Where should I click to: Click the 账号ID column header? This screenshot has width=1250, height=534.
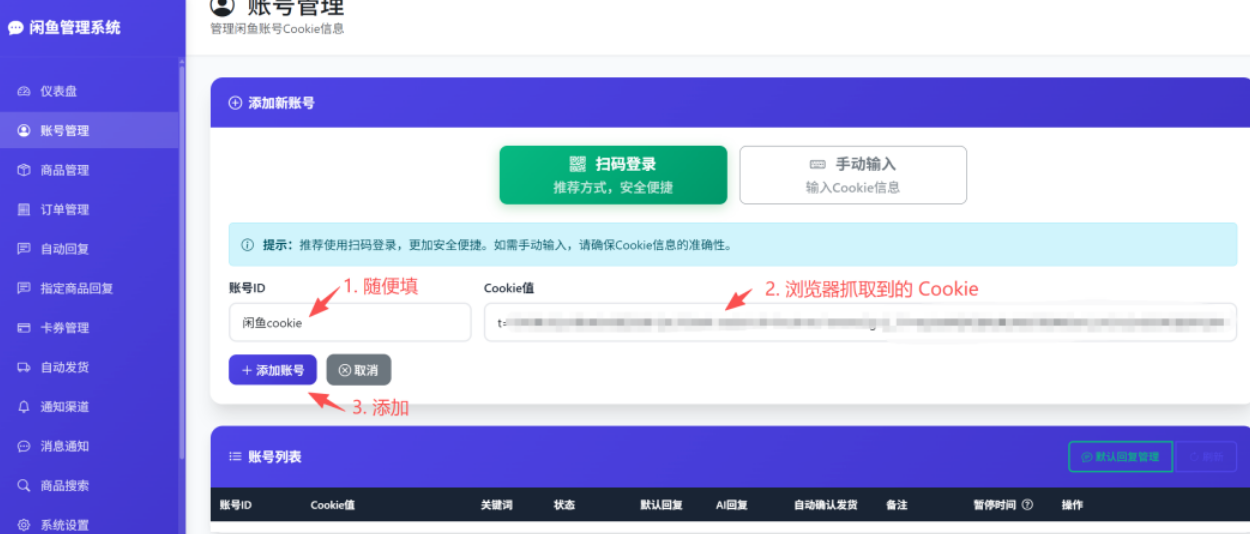pos(236,505)
